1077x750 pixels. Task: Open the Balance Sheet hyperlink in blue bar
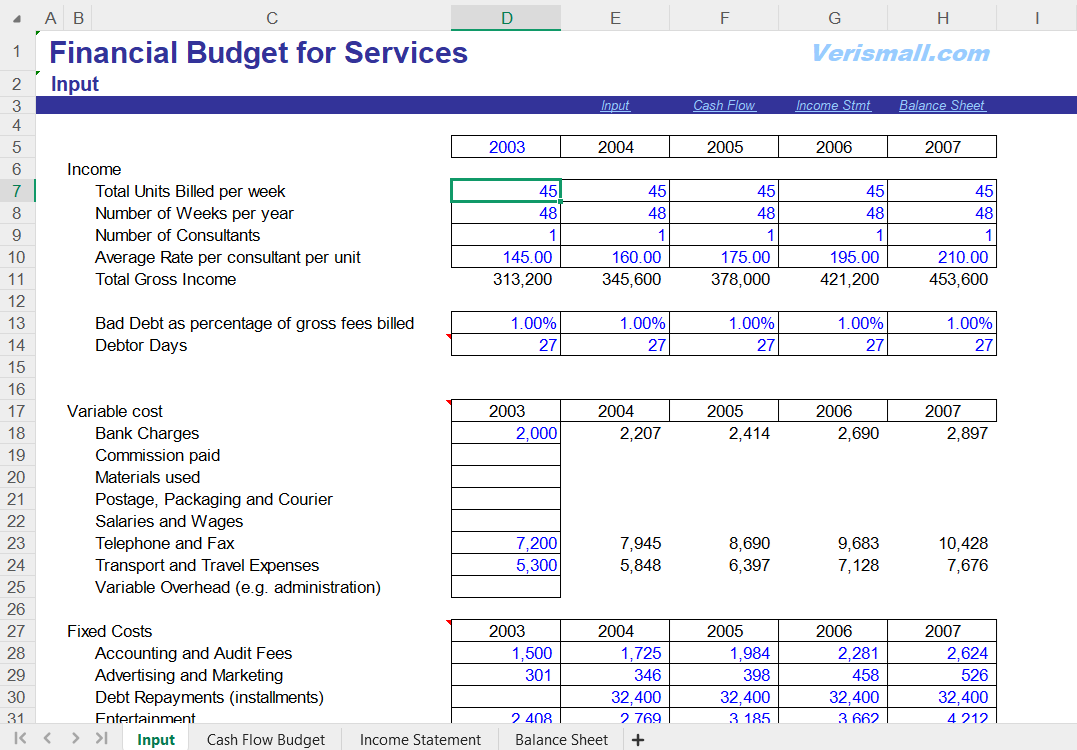942,105
